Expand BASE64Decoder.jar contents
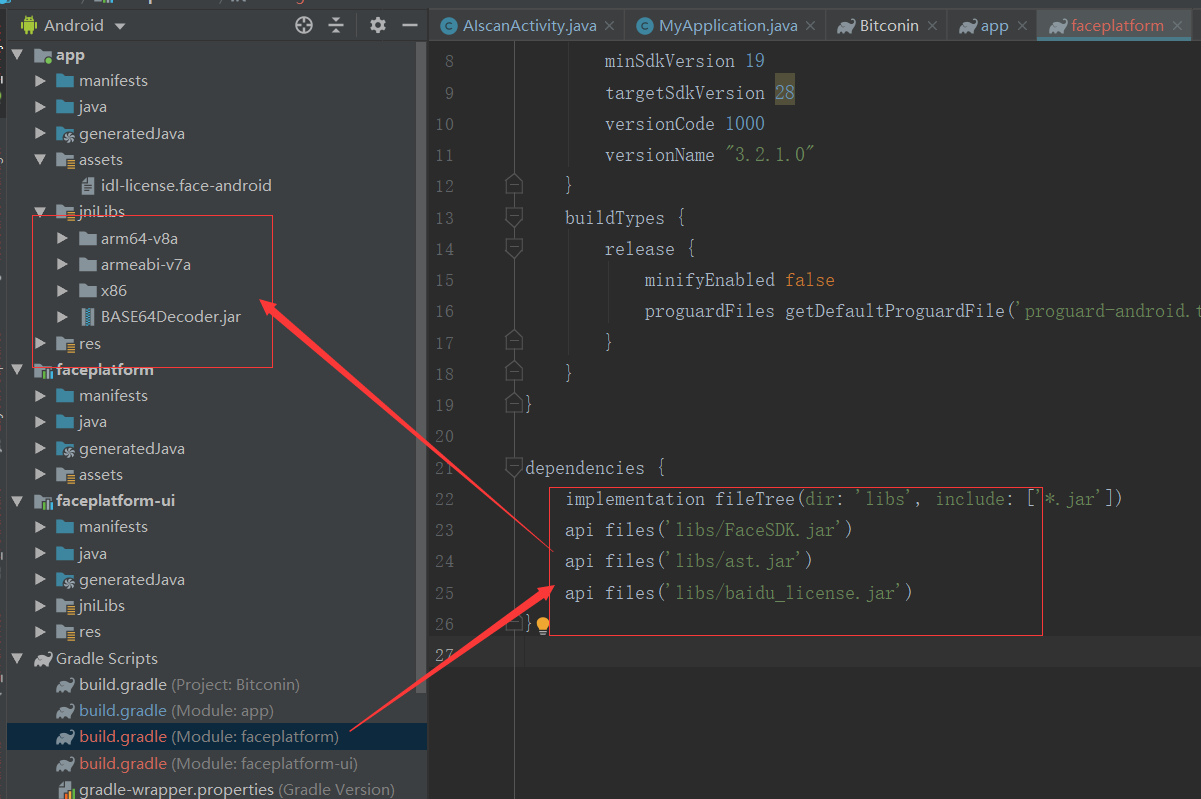The image size is (1201, 799). 62,317
